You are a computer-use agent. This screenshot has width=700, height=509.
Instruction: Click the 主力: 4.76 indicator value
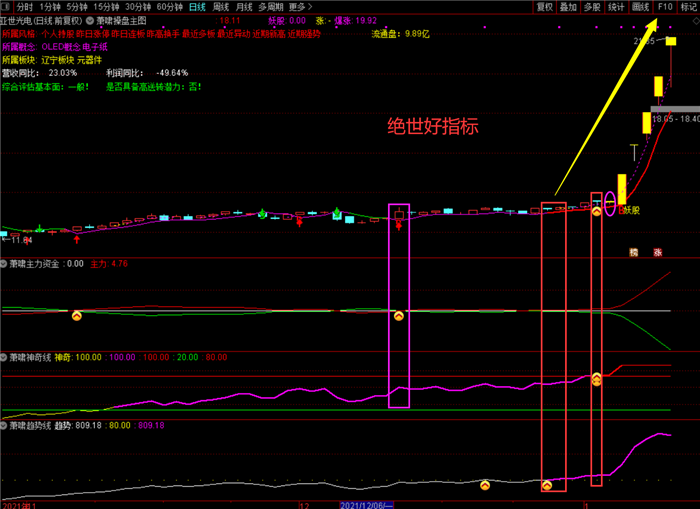tap(109, 264)
